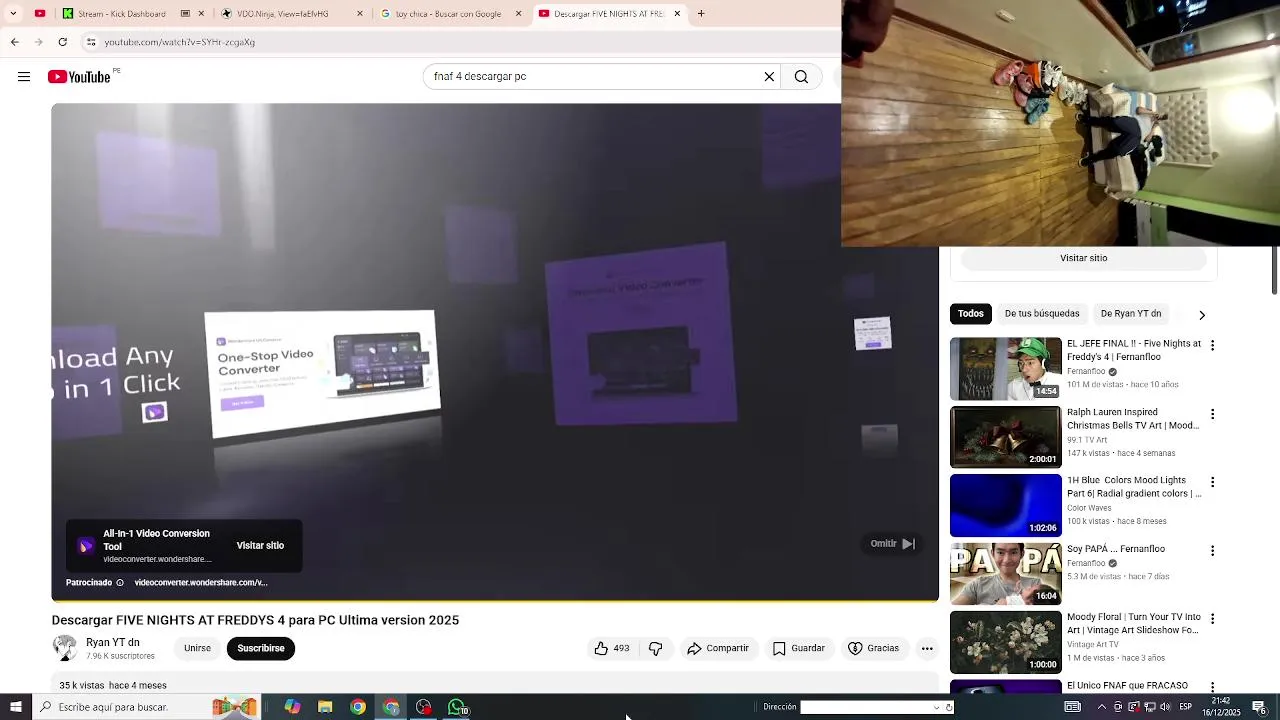Open 1H Blue Colors Mood Lights thumbnail

pyautogui.click(x=1006, y=505)
